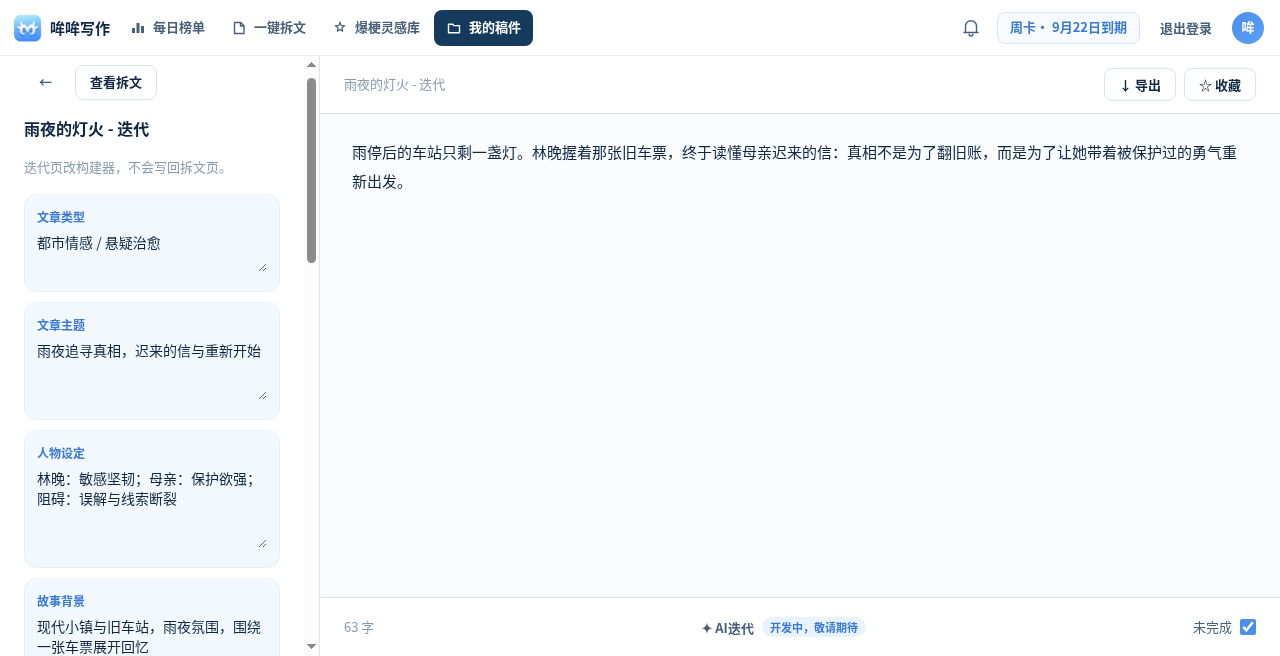Open notifications bell icon

(971, 28)
